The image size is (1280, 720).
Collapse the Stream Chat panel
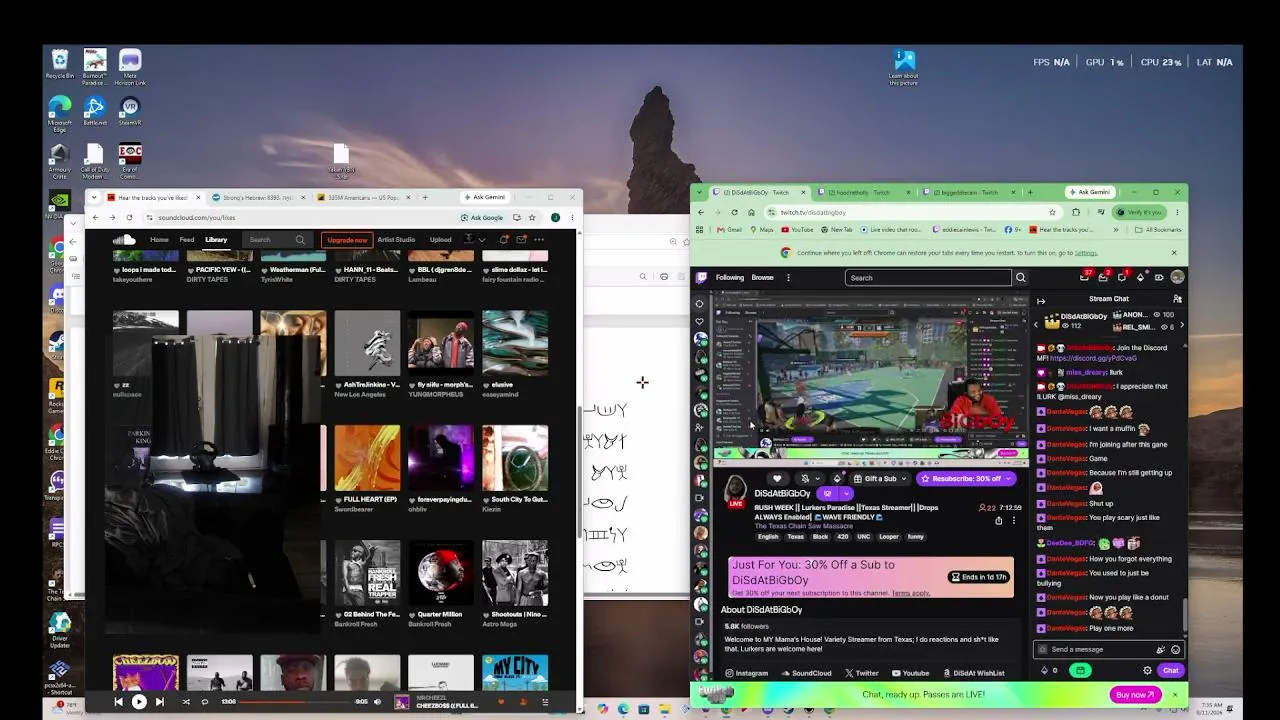point(1040,300)
